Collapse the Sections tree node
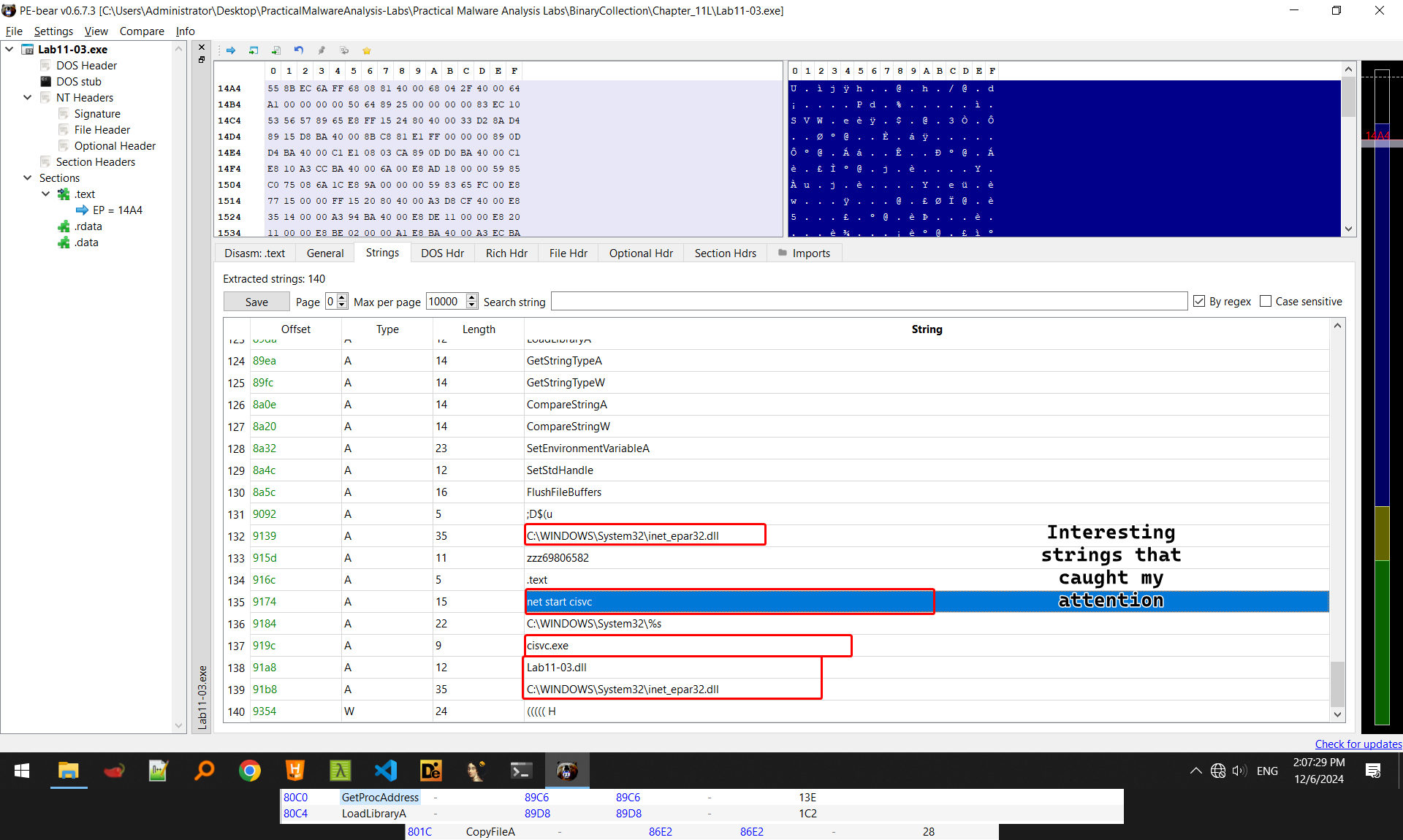The width and height of the screenshot is (1403, 840). click(x=27, y=177)
